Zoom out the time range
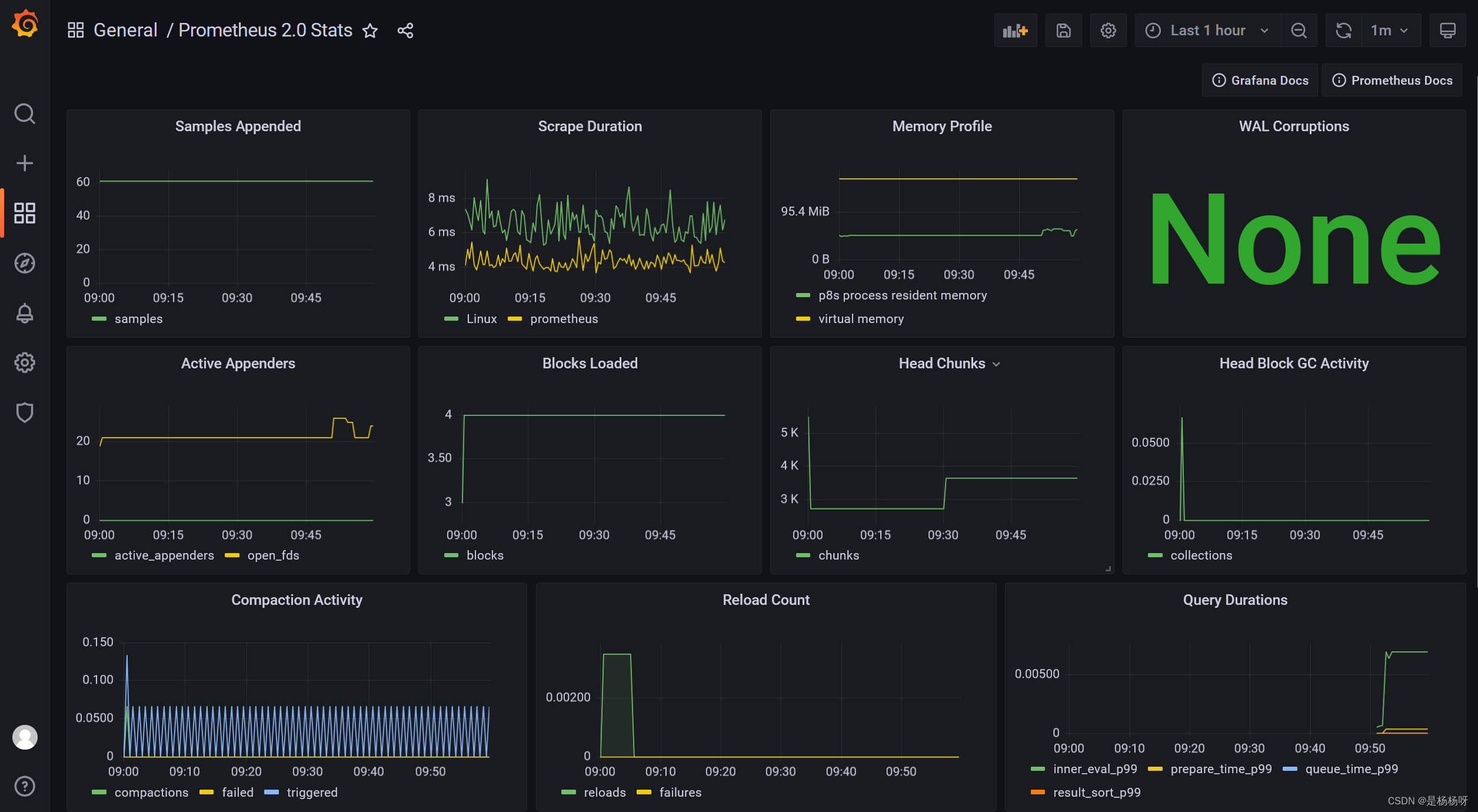The image size is (1478, 812). point(1299,31)
